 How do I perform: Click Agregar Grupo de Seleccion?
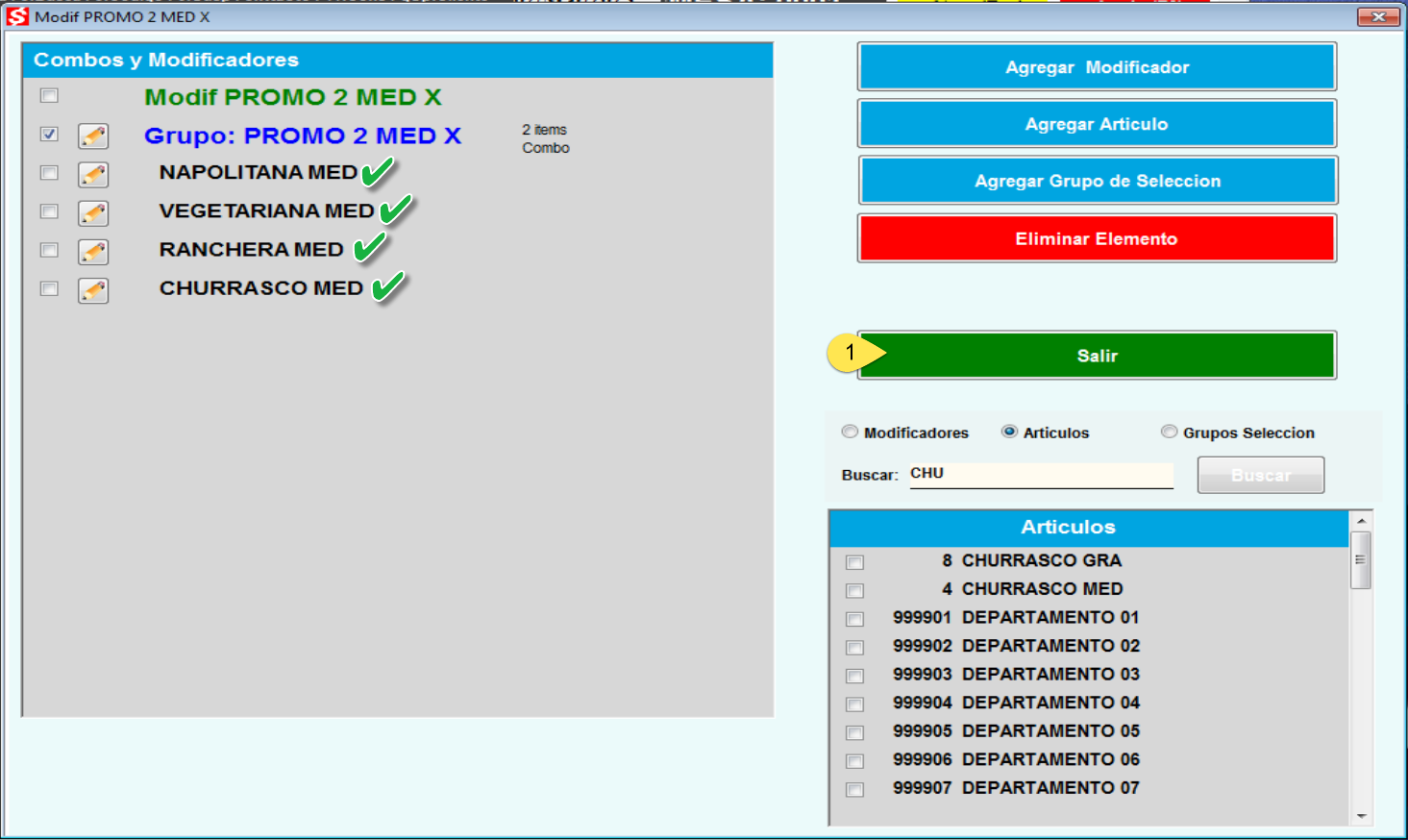tap(1096, 181)
